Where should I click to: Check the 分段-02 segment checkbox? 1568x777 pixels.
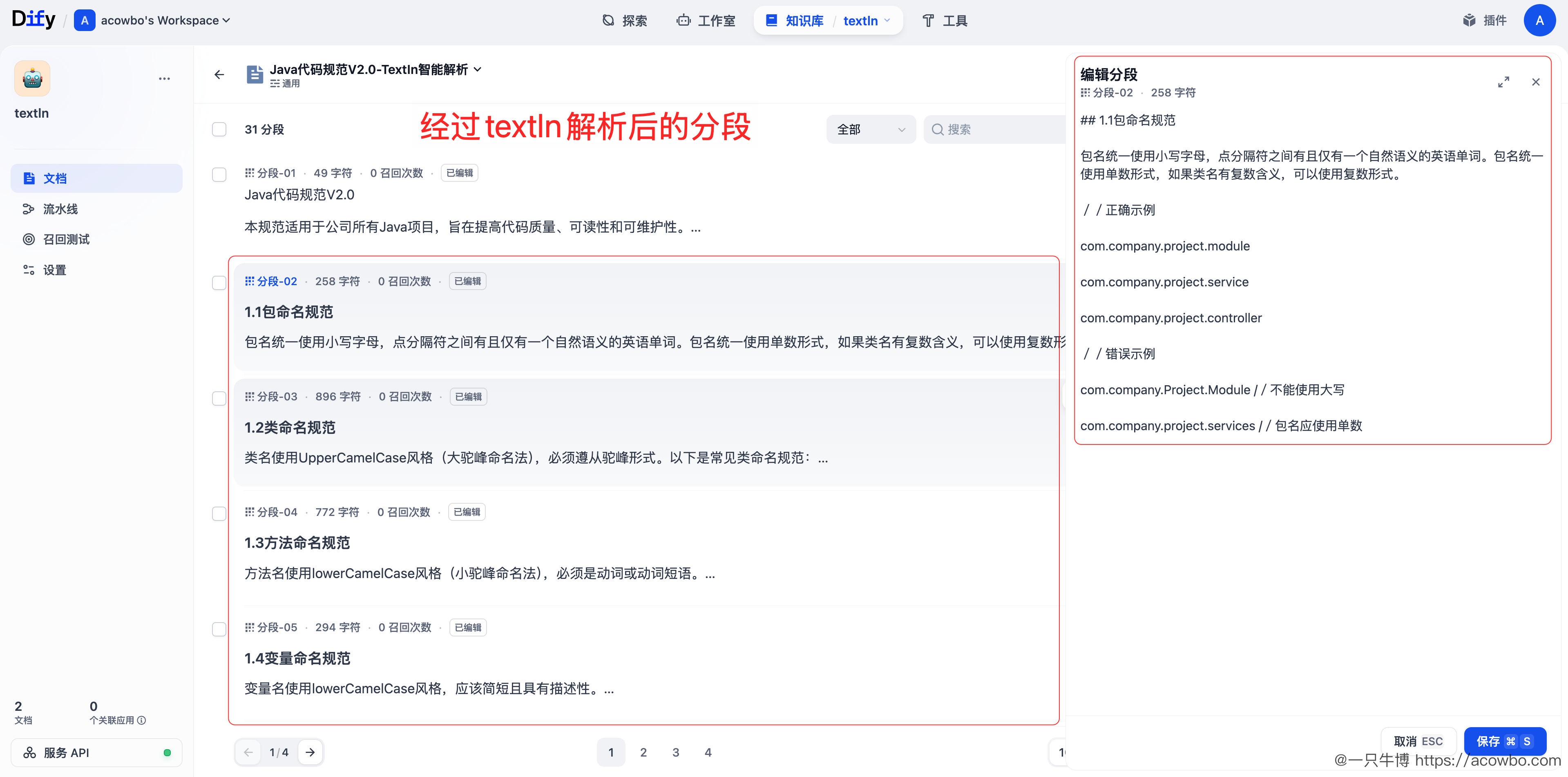pos(219,282)
